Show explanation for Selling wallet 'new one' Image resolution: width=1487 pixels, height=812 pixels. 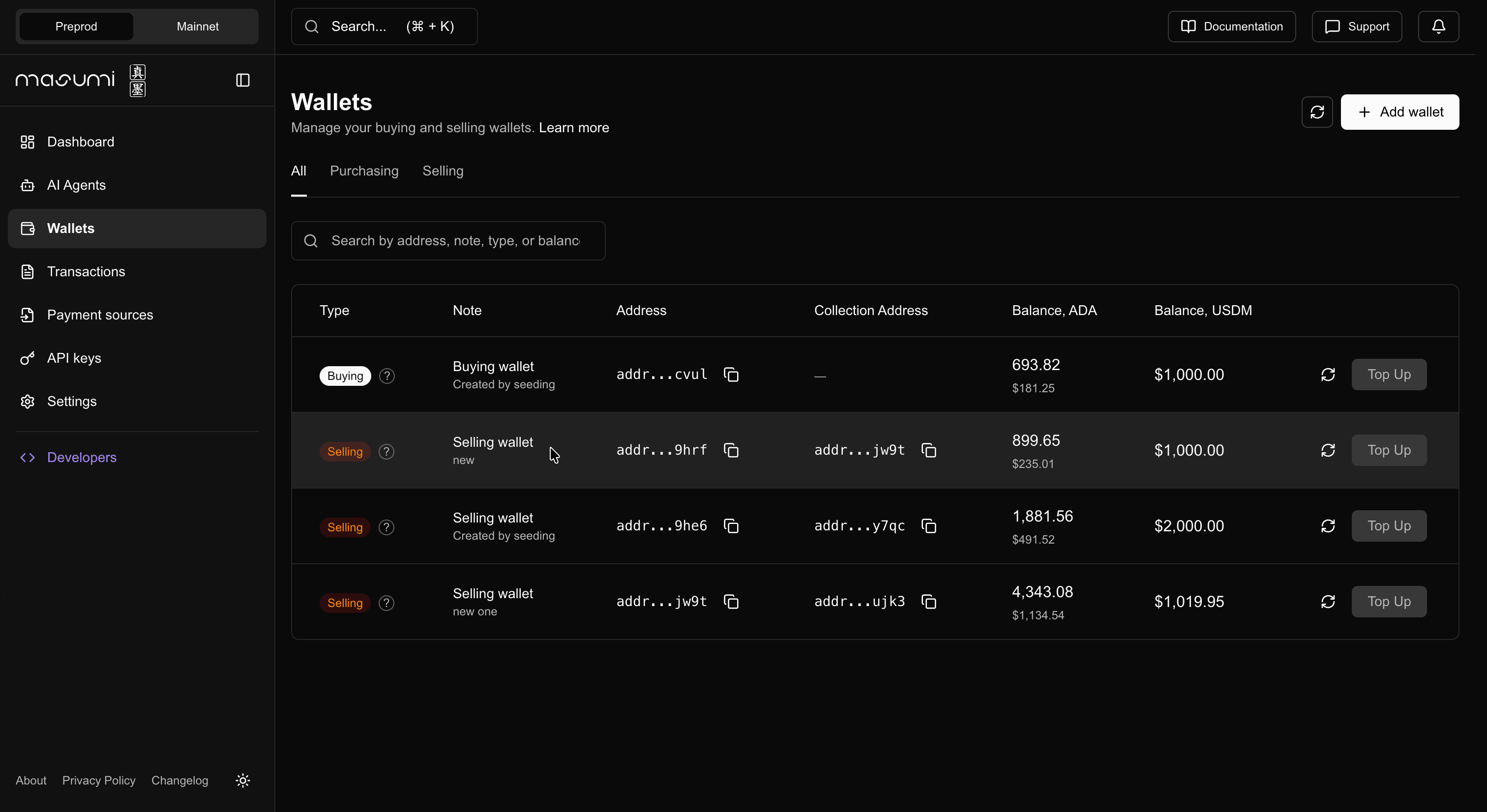[386, 603]
